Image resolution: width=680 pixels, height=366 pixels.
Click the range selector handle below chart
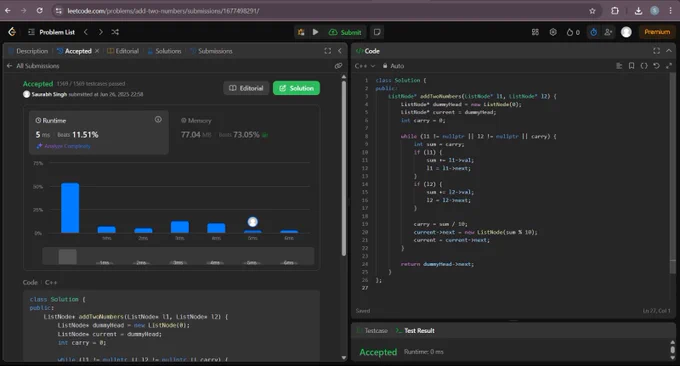coord(68,257)
